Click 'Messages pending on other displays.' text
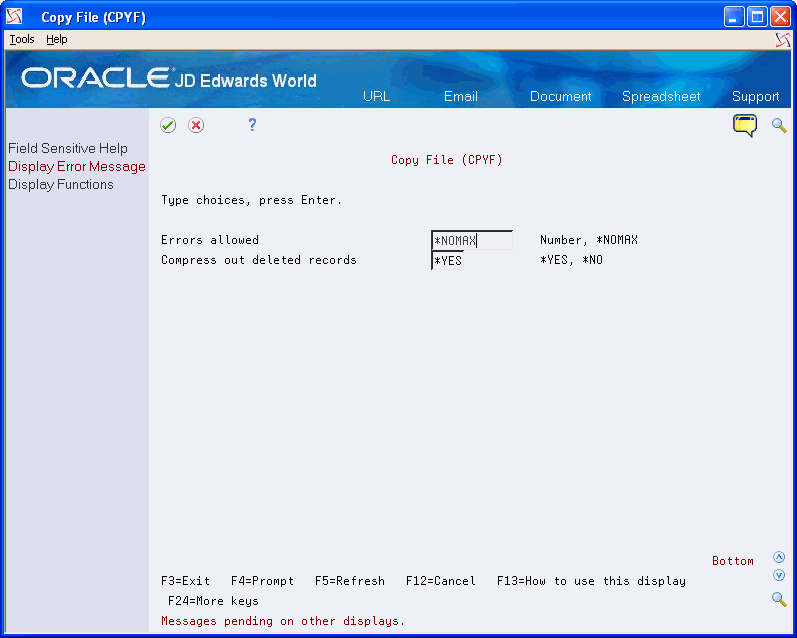The image size is (797, 638). pos(283,621)
